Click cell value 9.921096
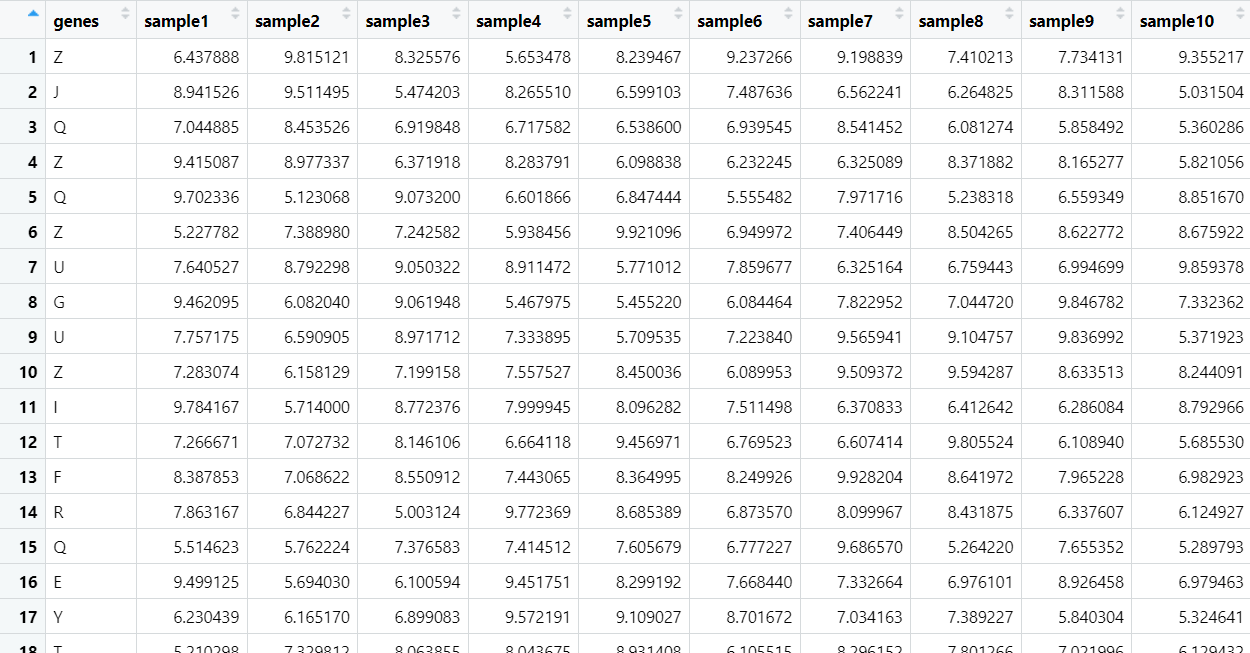The image size is (1250, 653). (649, 232)
